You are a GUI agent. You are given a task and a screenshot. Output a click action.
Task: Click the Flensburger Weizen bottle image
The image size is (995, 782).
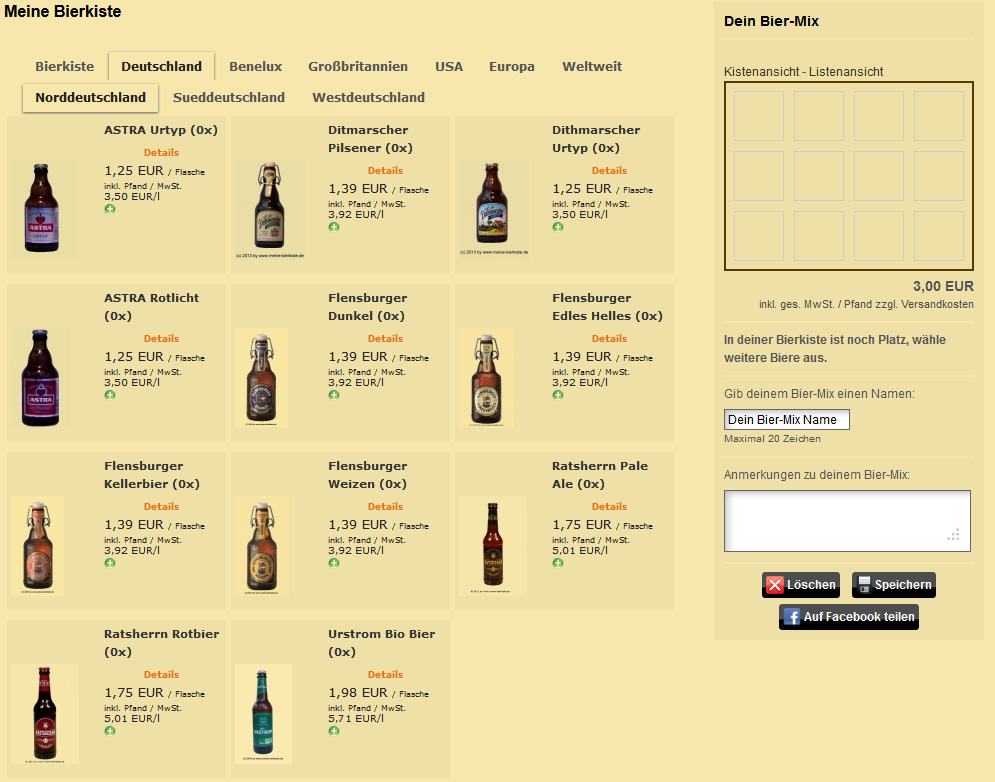click(262, 546)
